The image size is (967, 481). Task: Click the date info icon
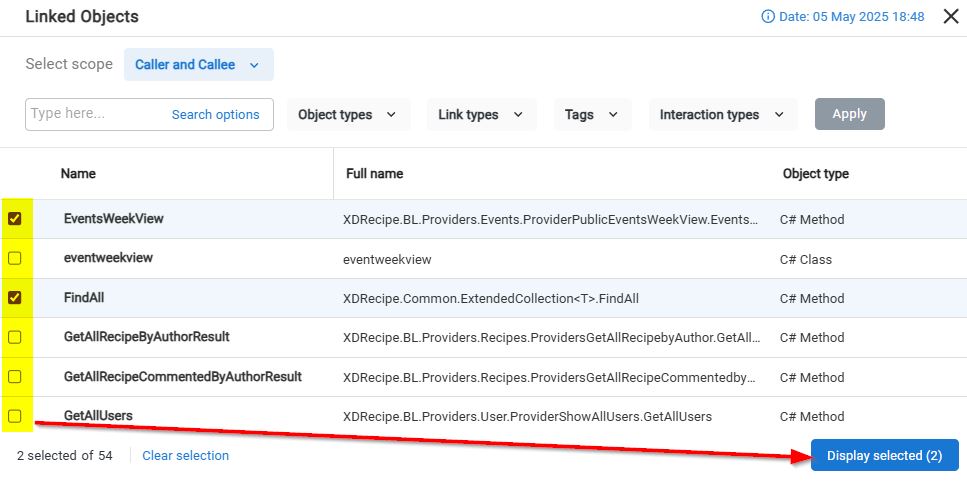tap(768, 17)
